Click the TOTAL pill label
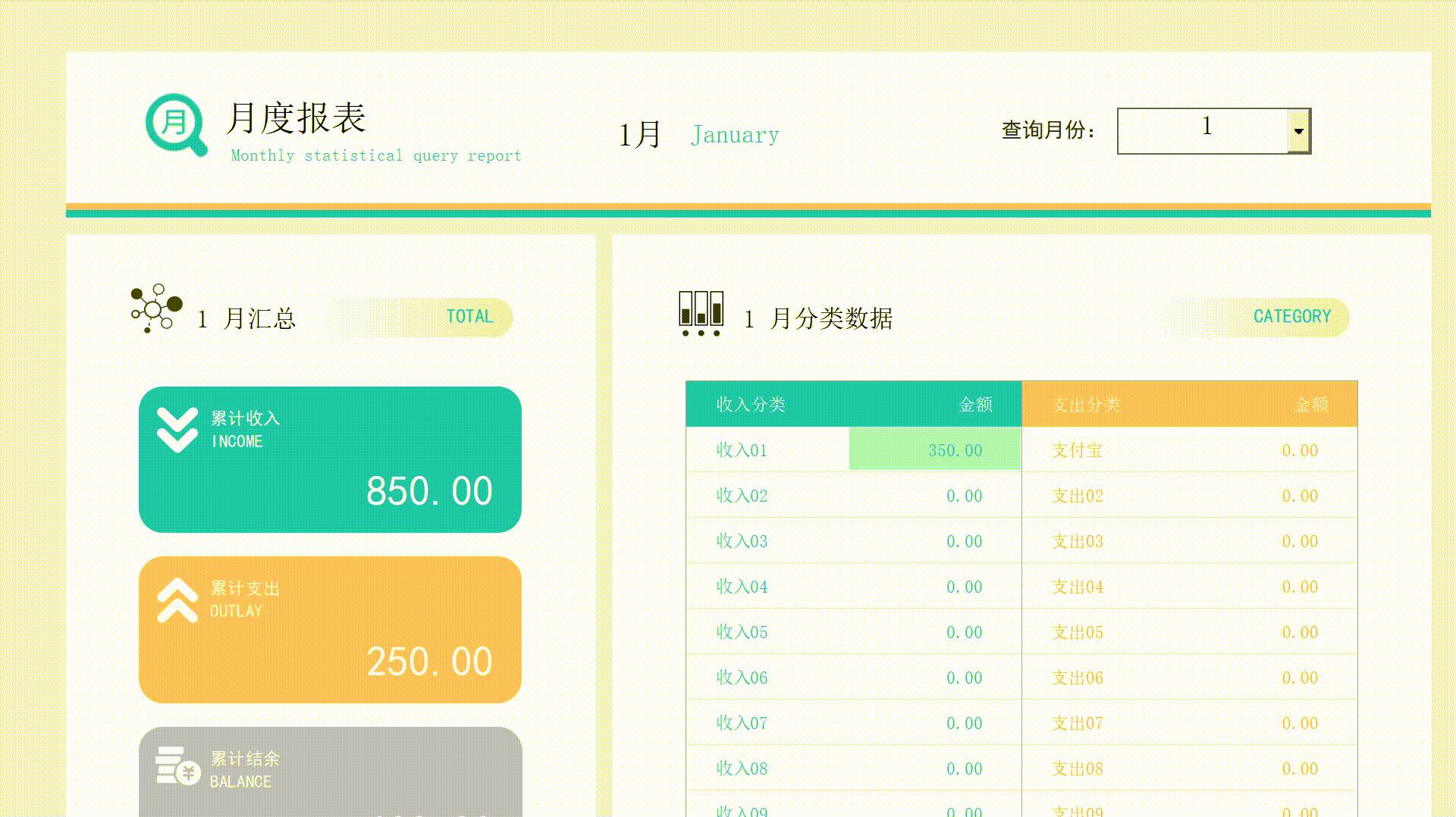Image resolution: width=1456 pixels, height=817 pixels. coord(469,317)
